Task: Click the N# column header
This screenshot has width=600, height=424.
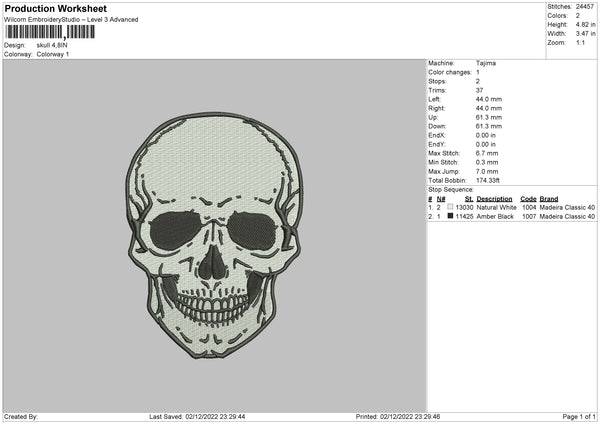Action: [441, 198]
